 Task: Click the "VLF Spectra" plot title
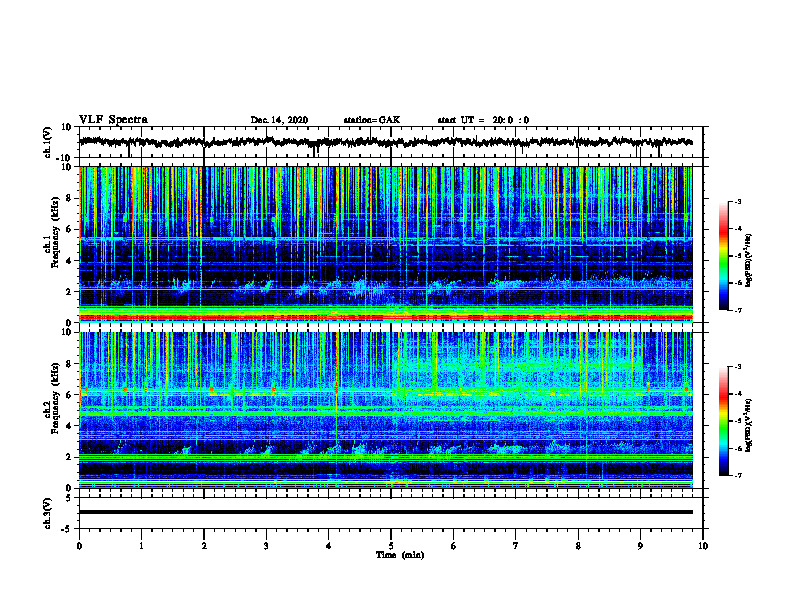113,120
